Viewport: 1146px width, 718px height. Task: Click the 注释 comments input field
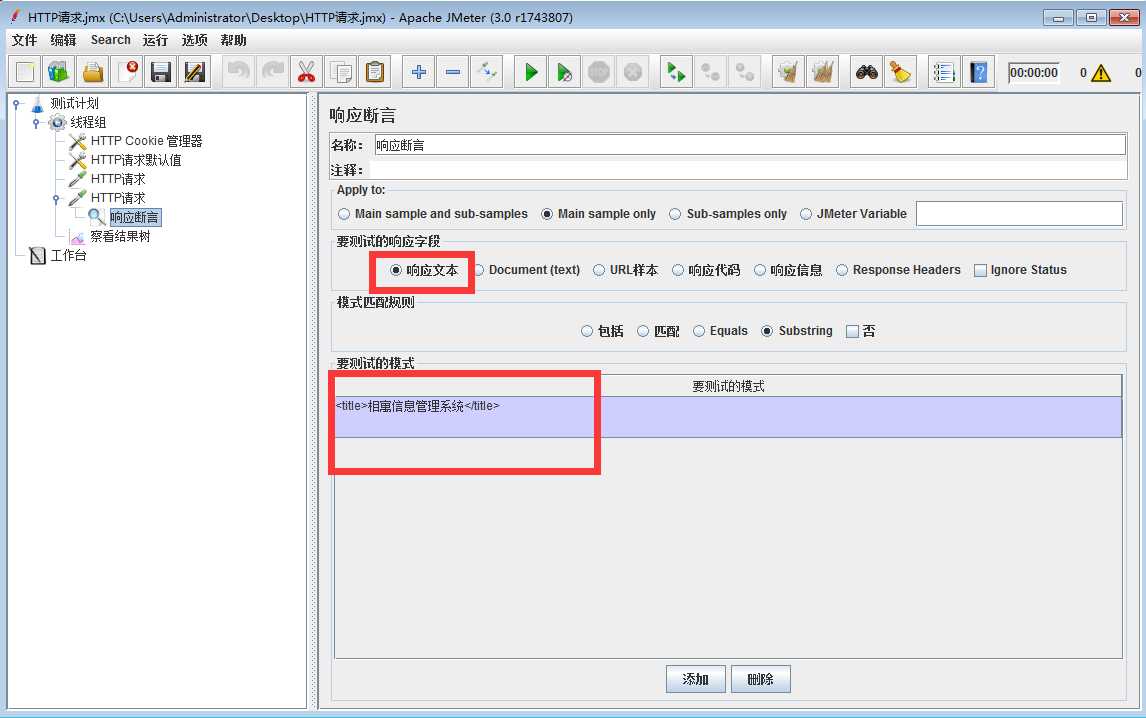click(x=748, y=170)
